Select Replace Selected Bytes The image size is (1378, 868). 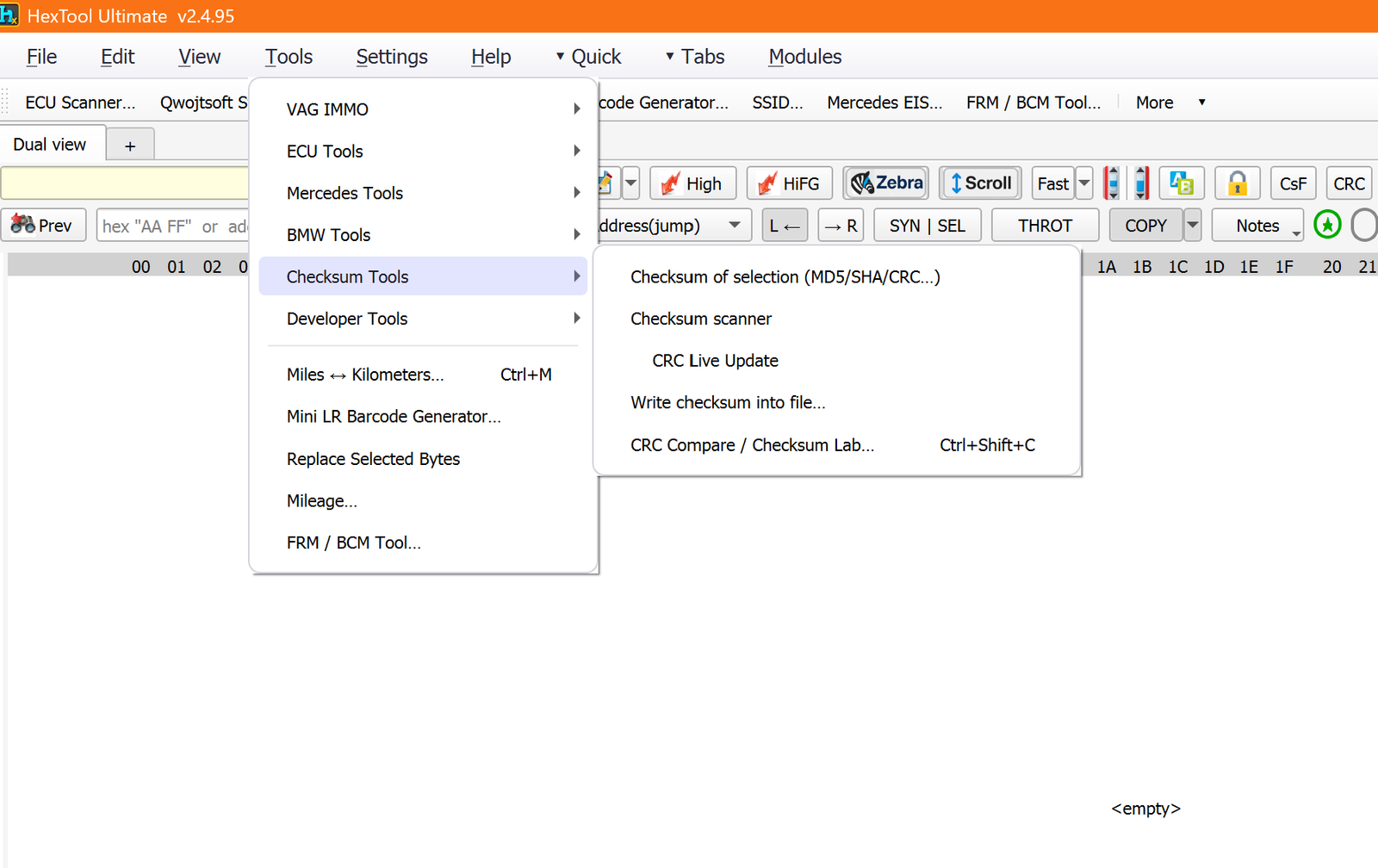[423, 459]
